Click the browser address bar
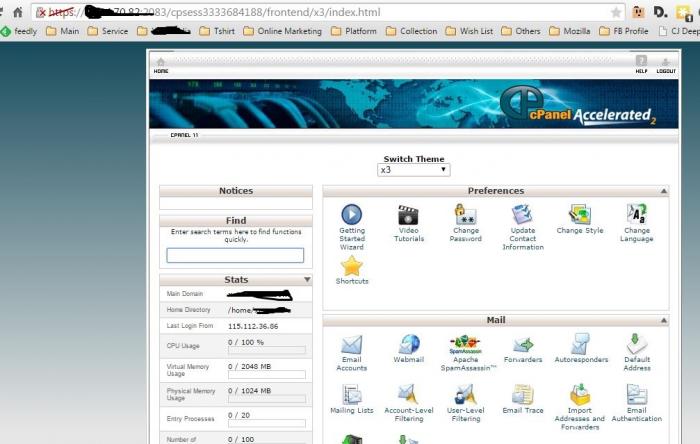Viewport: 700px width, 444px height. 328,12
